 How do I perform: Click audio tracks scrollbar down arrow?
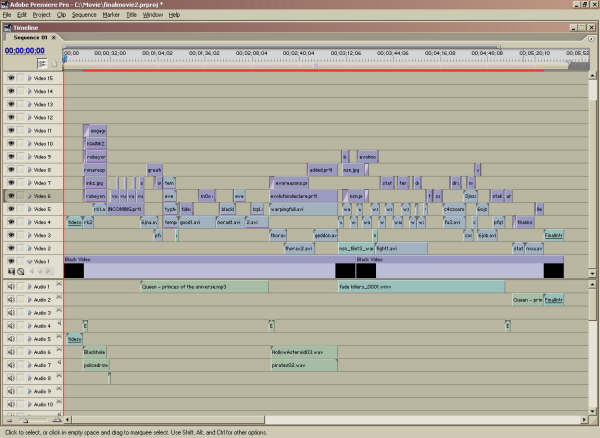coord(592,412)
